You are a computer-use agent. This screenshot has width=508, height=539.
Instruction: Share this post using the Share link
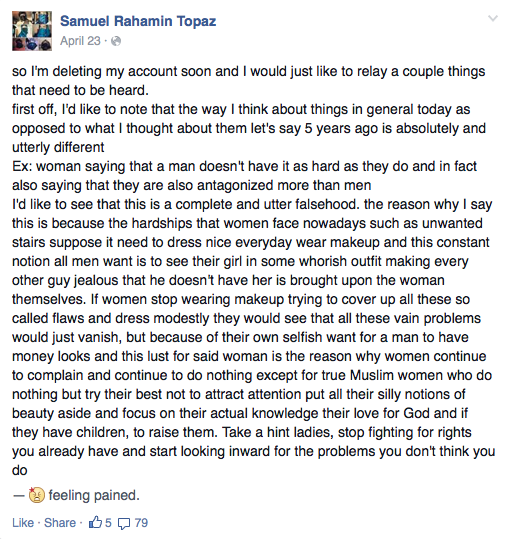pyautogui.click(x=60, y=523)
